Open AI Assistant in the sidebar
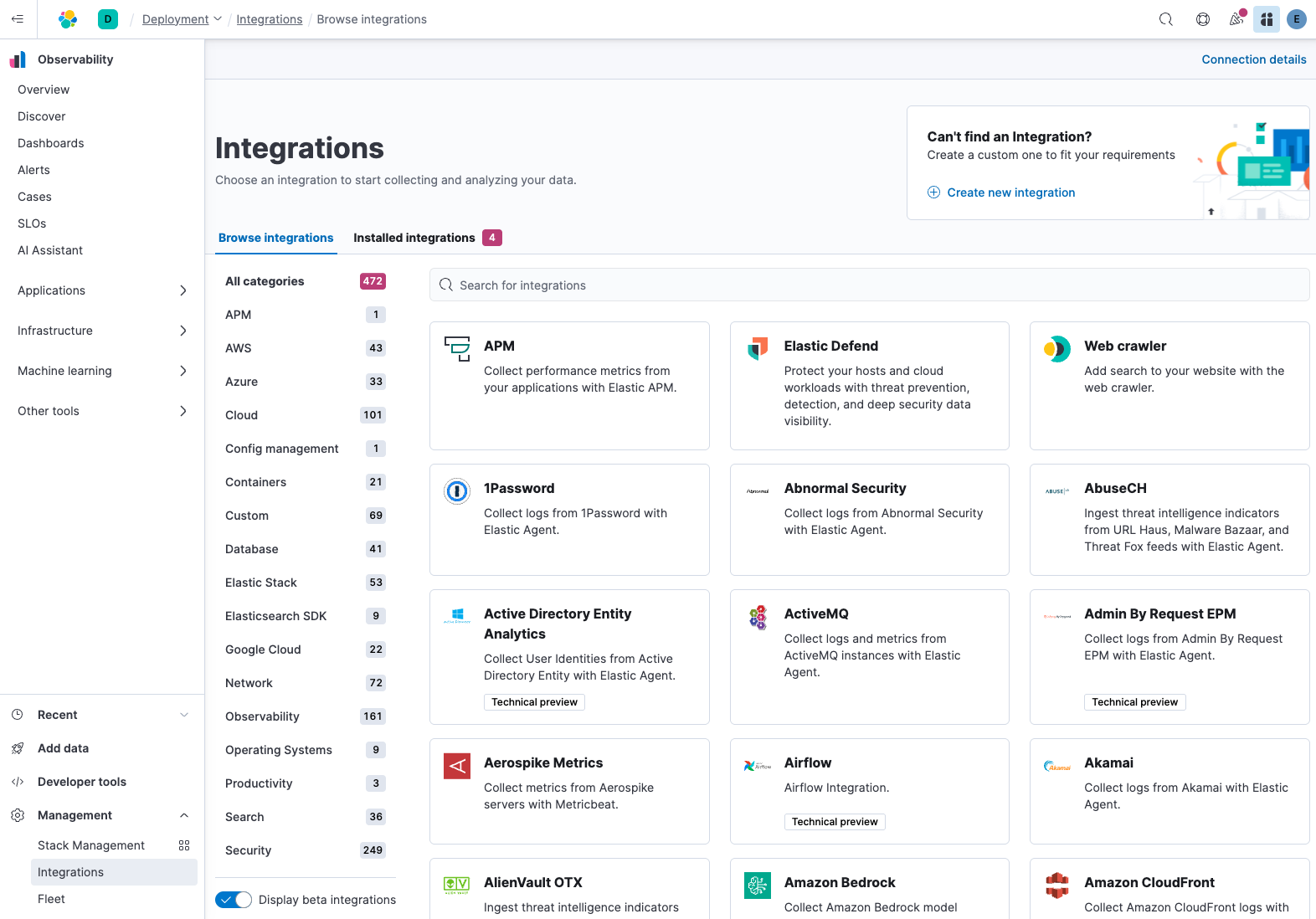The image size is (1316, 919). pos(50,250)
